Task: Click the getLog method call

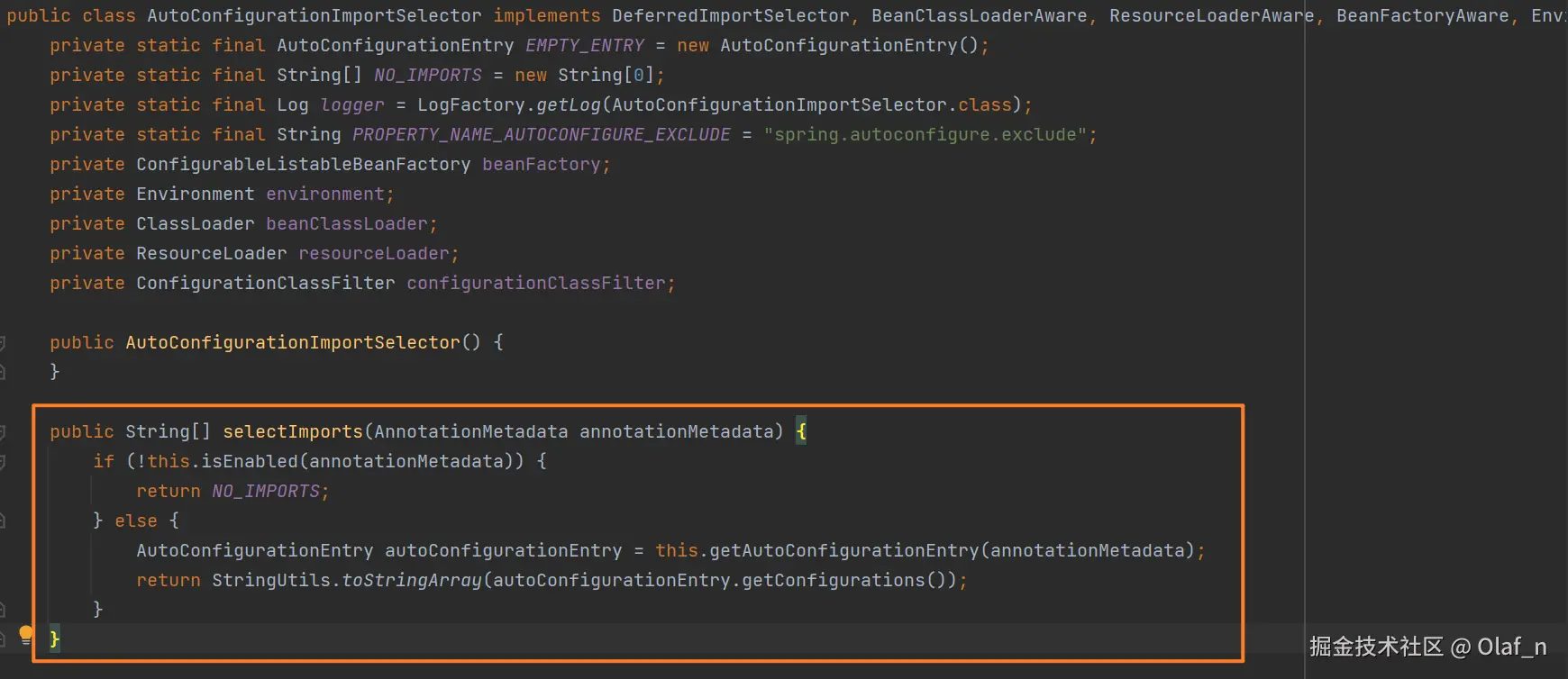Action: tap(569, 104)
